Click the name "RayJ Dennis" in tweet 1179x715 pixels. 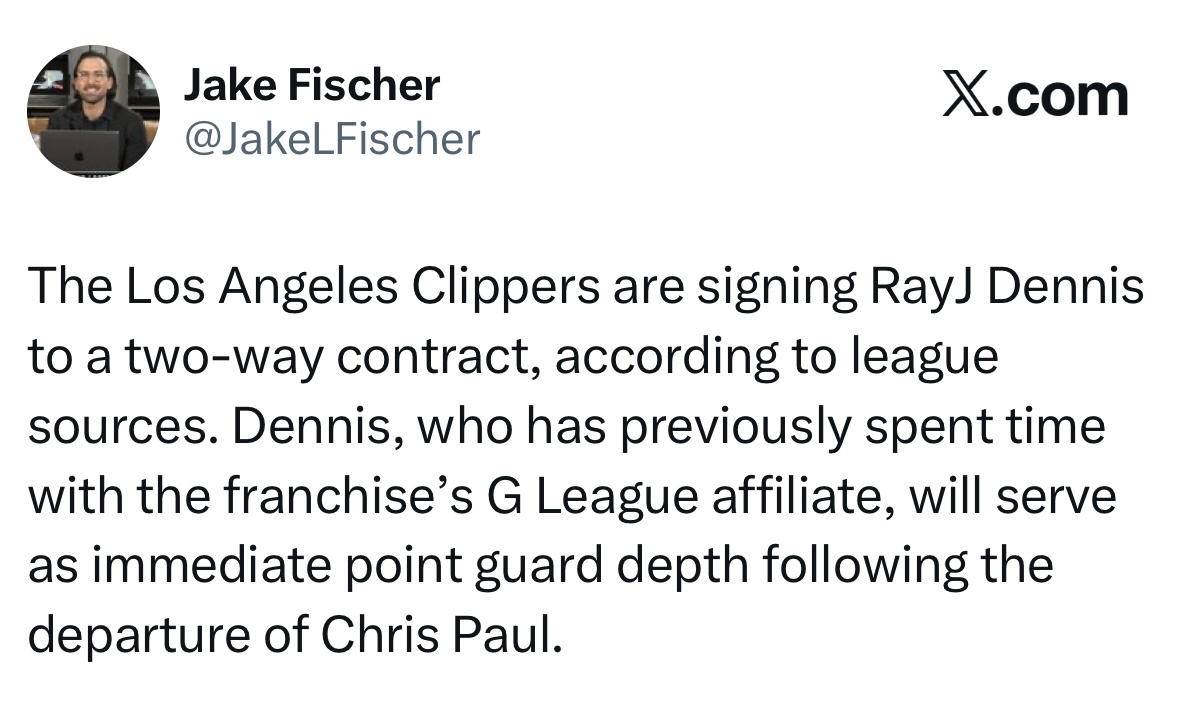tap(1007, 287)
